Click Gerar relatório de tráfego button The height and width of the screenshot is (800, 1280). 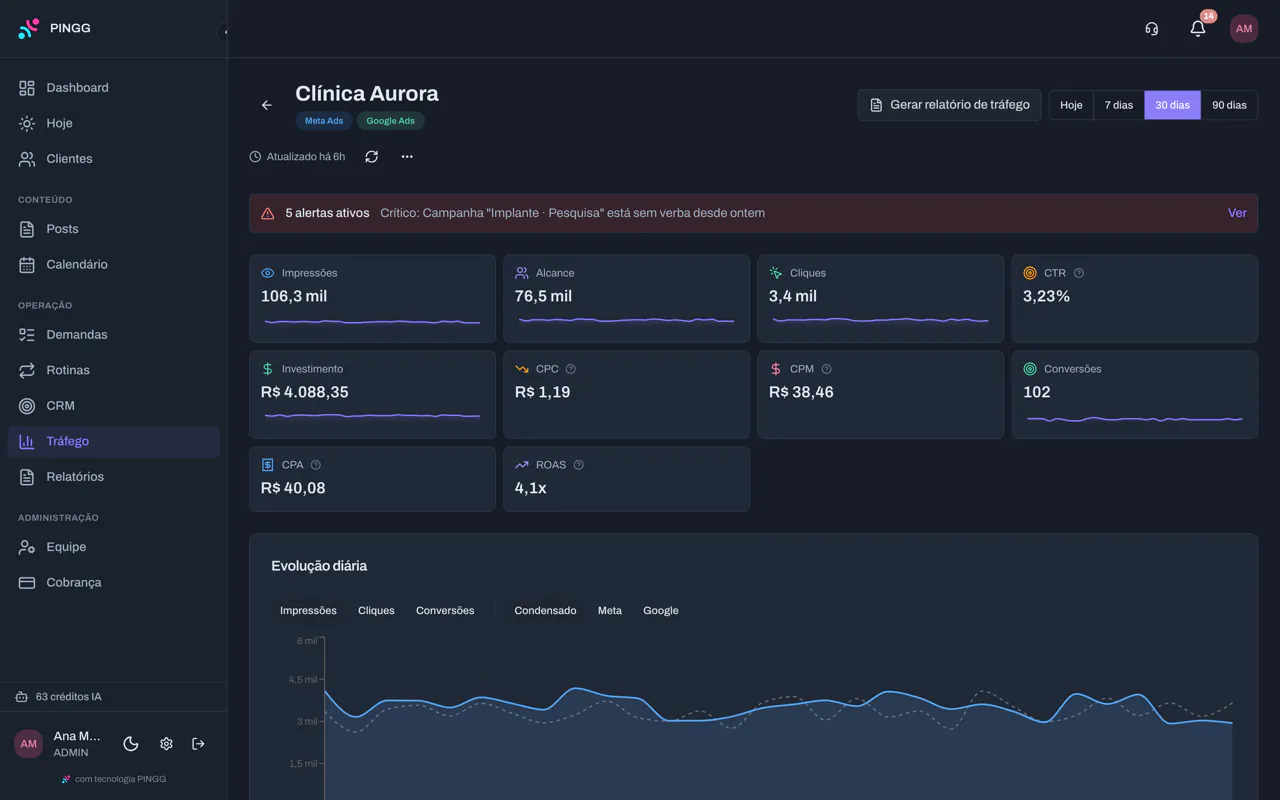[949, 105]
